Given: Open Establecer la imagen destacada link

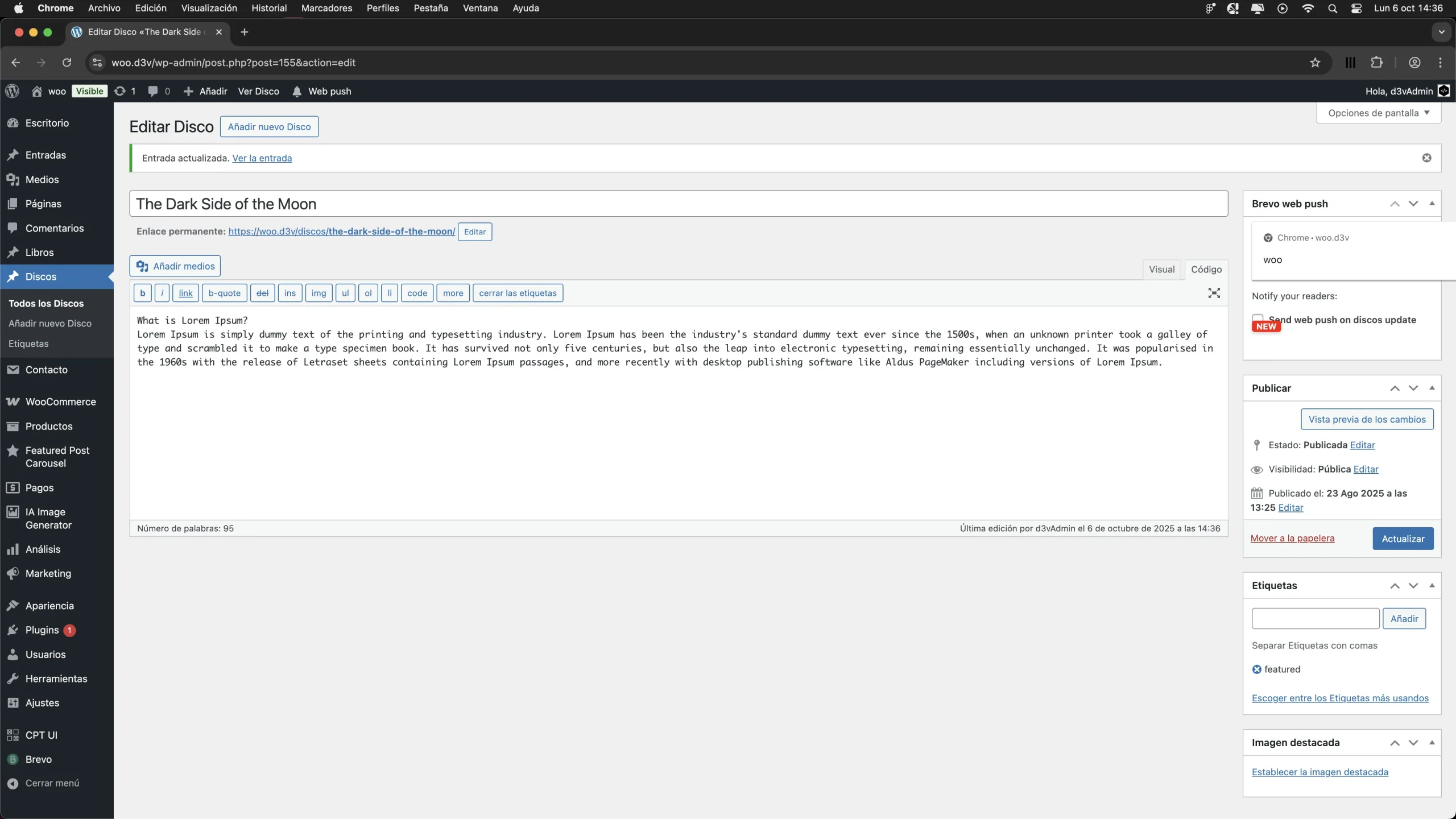Looking at the screenshot, I should click(1320, 772).
